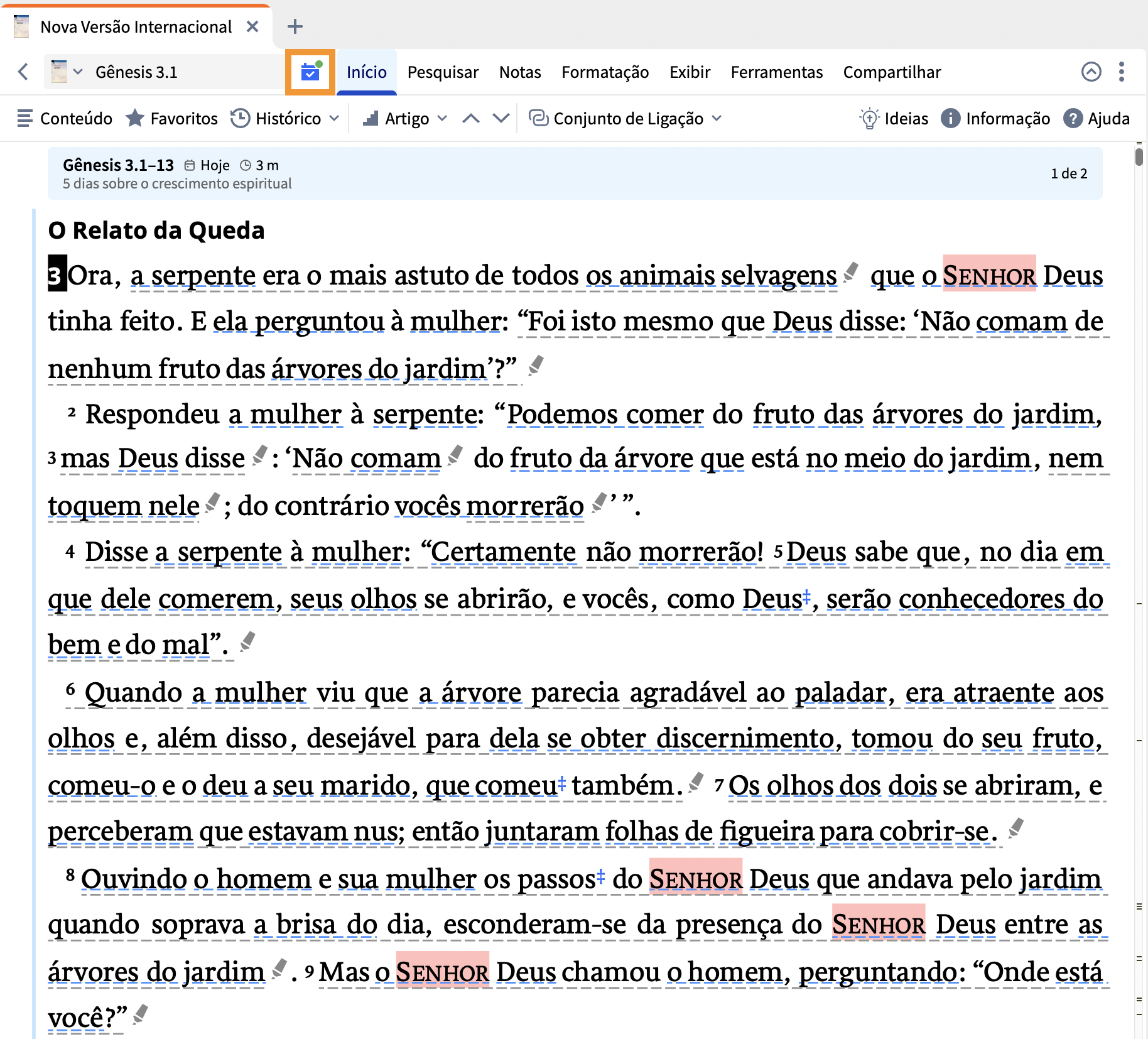Select the Nova Versão Internacional tab

136,27
